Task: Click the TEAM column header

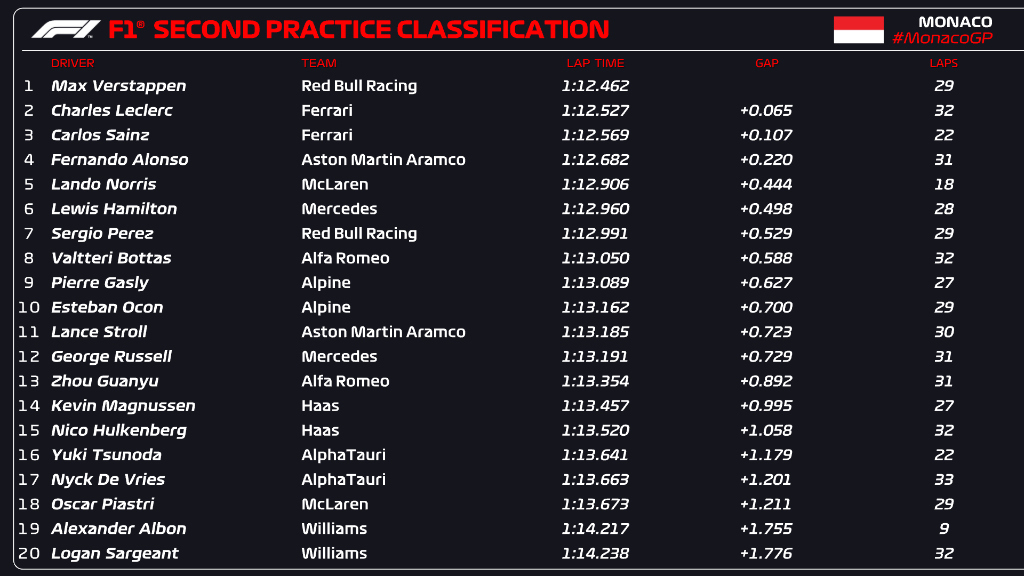Action: (x=318, y=63)
